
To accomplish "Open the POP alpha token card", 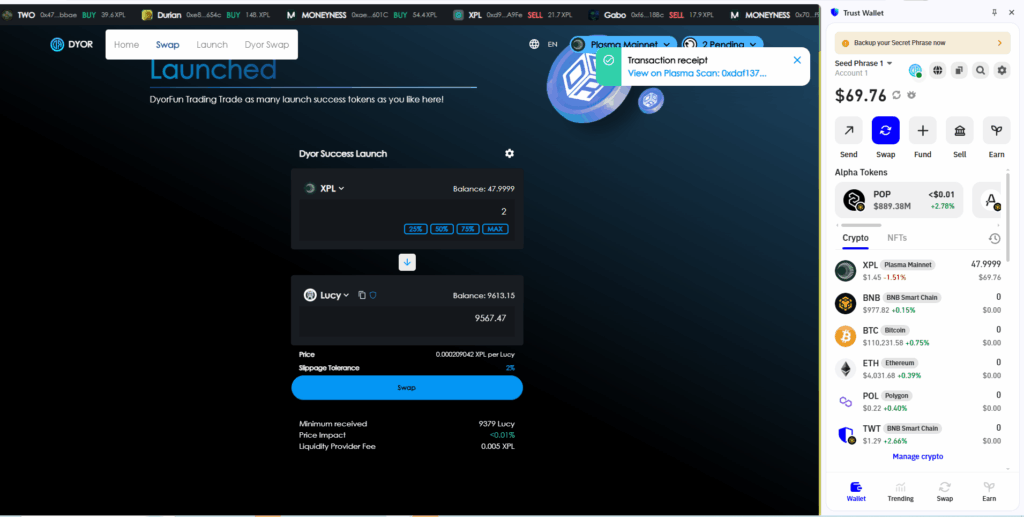I will click(899, 200).
